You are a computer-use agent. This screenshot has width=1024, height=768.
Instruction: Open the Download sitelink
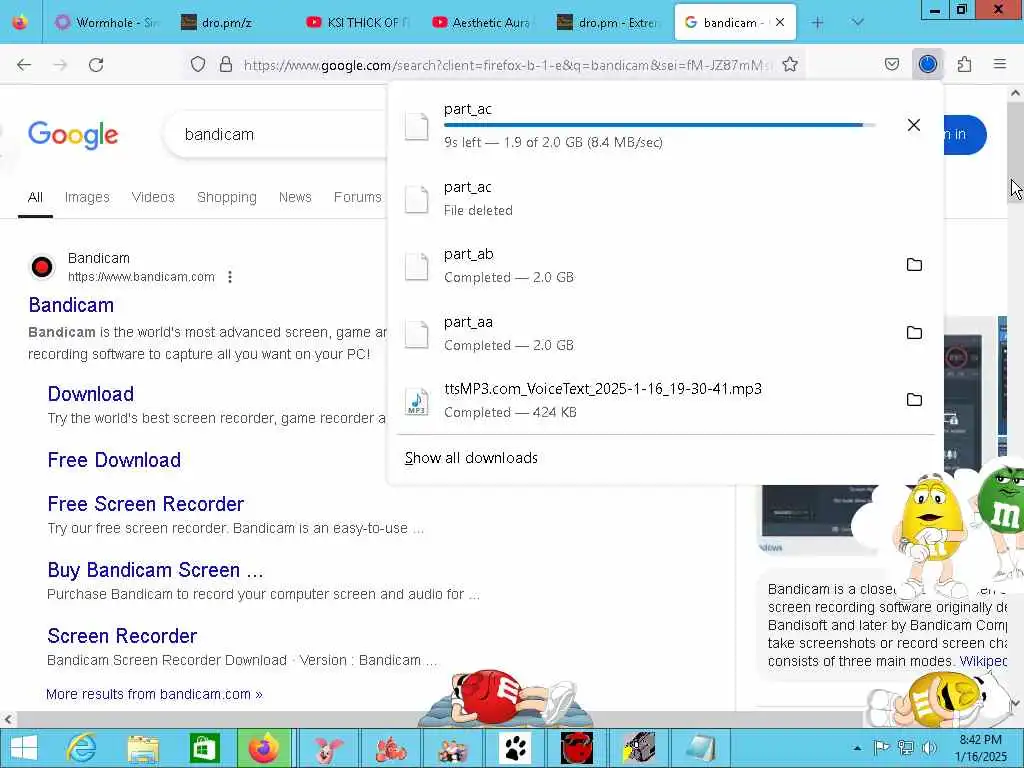pos(91,394)
